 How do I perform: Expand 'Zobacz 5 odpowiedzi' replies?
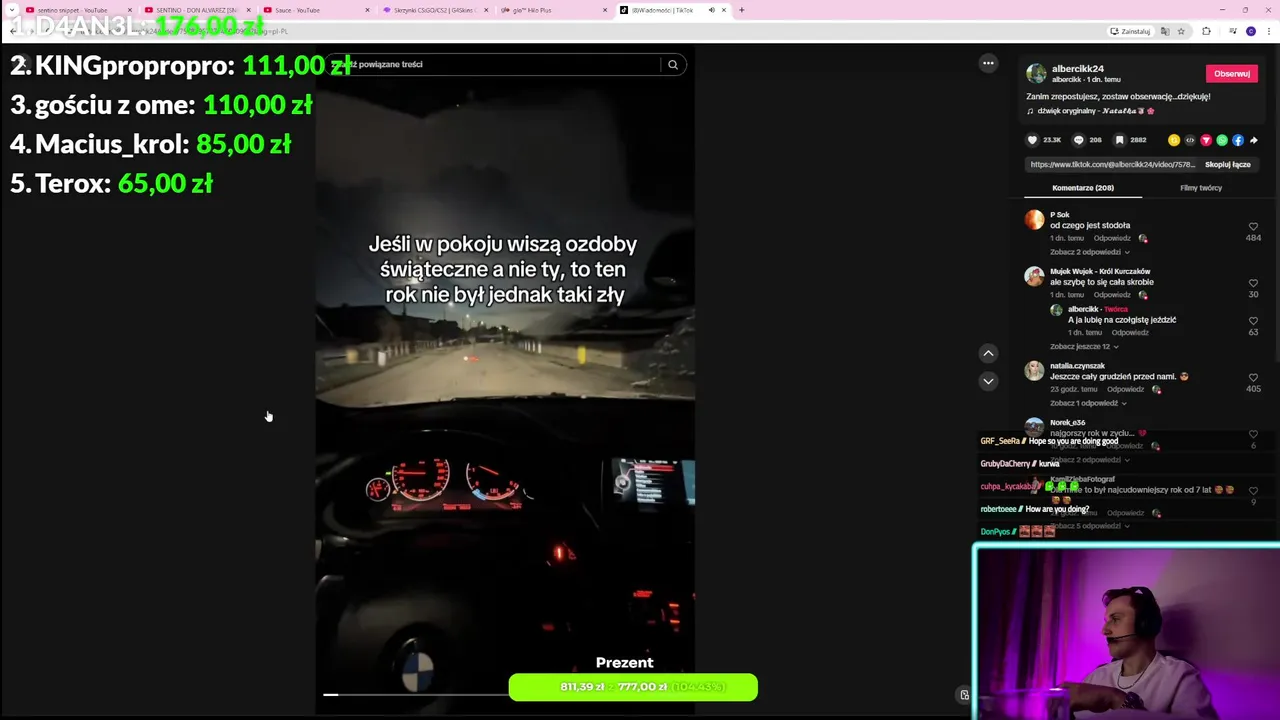click(x=1088, y=526)
